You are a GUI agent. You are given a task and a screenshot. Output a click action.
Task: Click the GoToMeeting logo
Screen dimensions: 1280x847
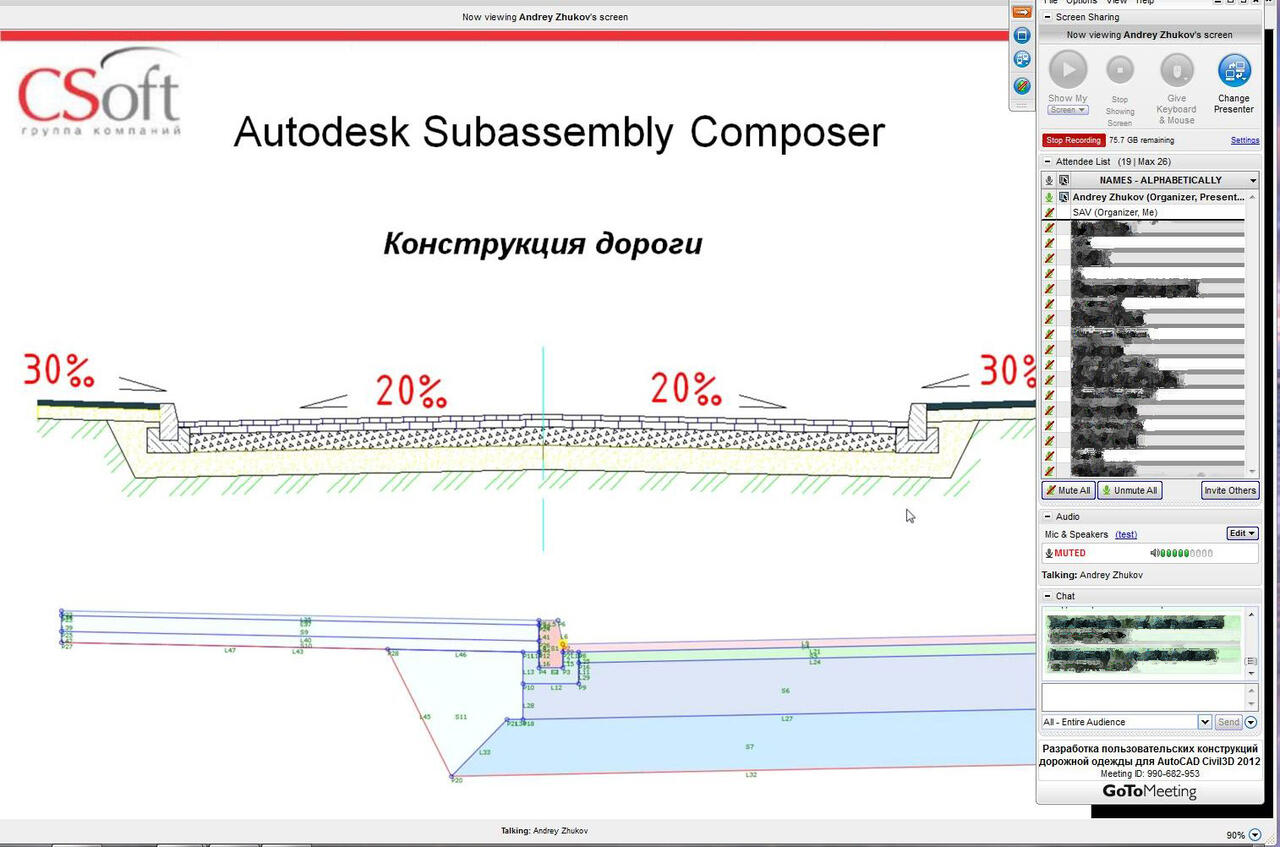tap(1149, 791)
